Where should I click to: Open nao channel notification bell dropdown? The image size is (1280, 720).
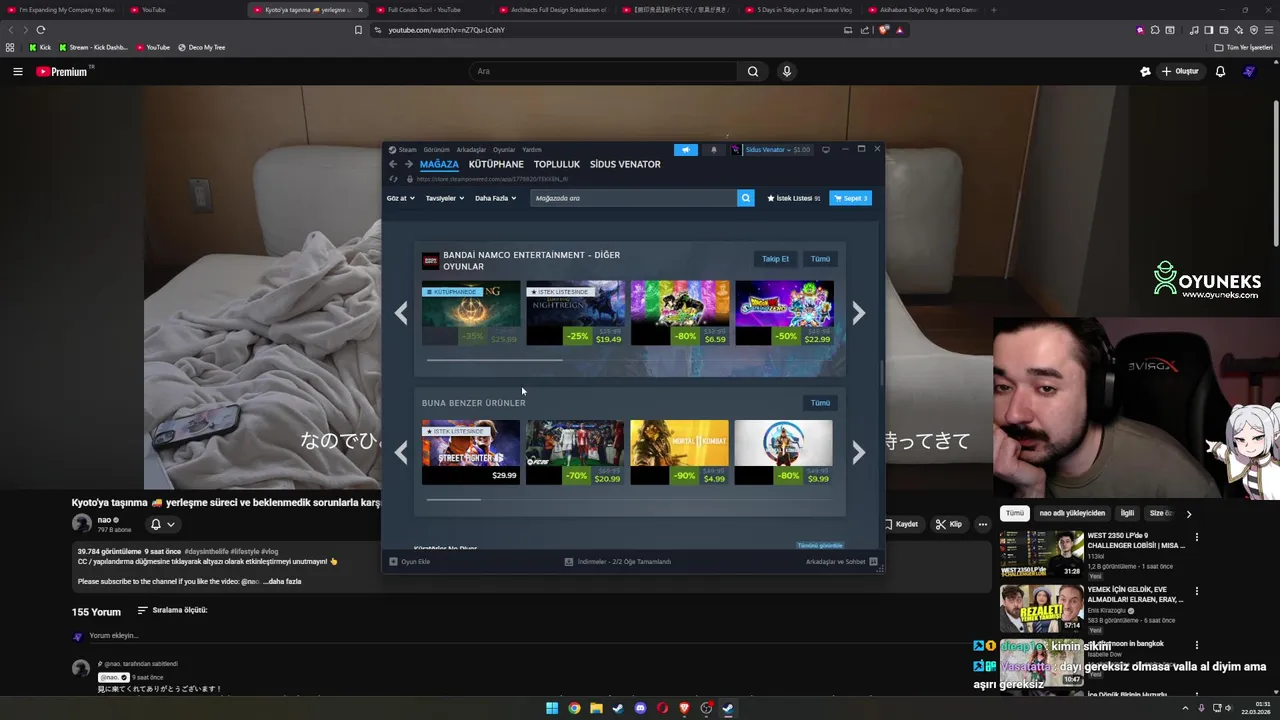coord(162,524)
